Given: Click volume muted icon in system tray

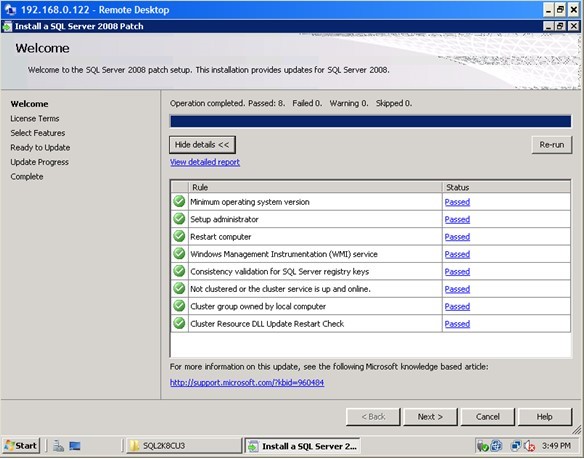Looking at the screenshot, I should click(x=530, y=446).
